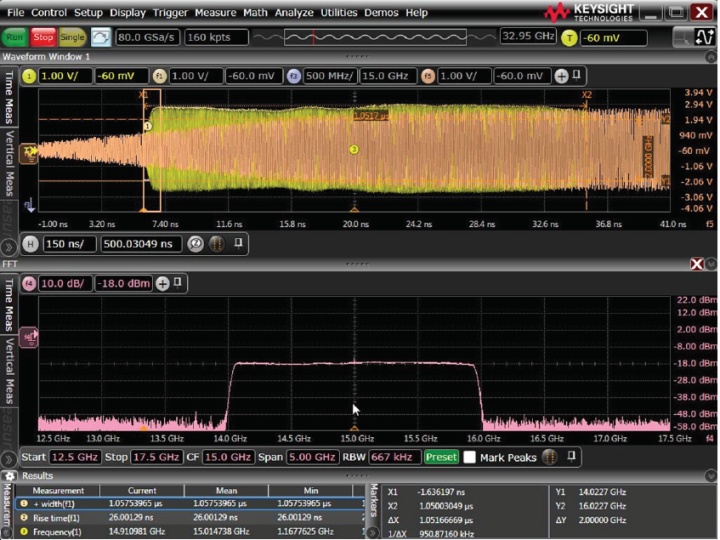
Task: Toggle function f1 button
Action: coord(159,76)
